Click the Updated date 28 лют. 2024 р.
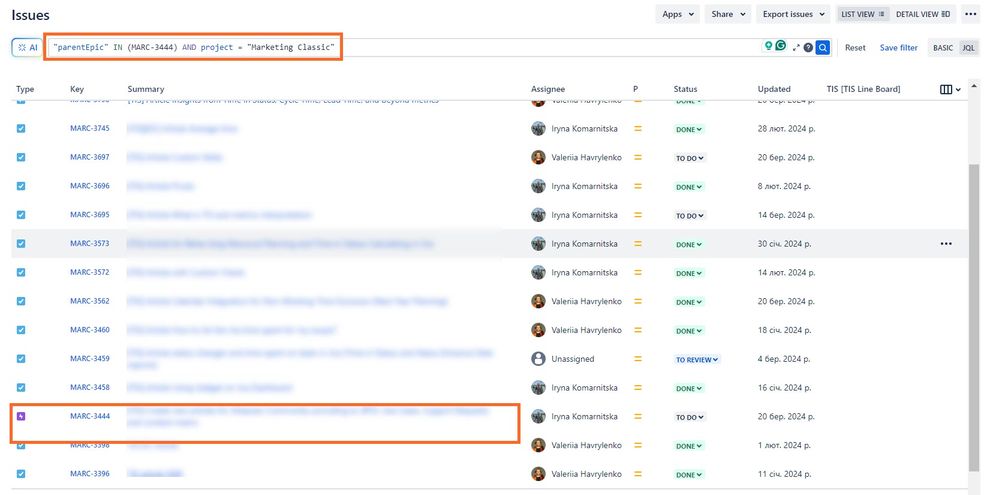The width and height of the screenshot is (999, 495). coord(786,129)
